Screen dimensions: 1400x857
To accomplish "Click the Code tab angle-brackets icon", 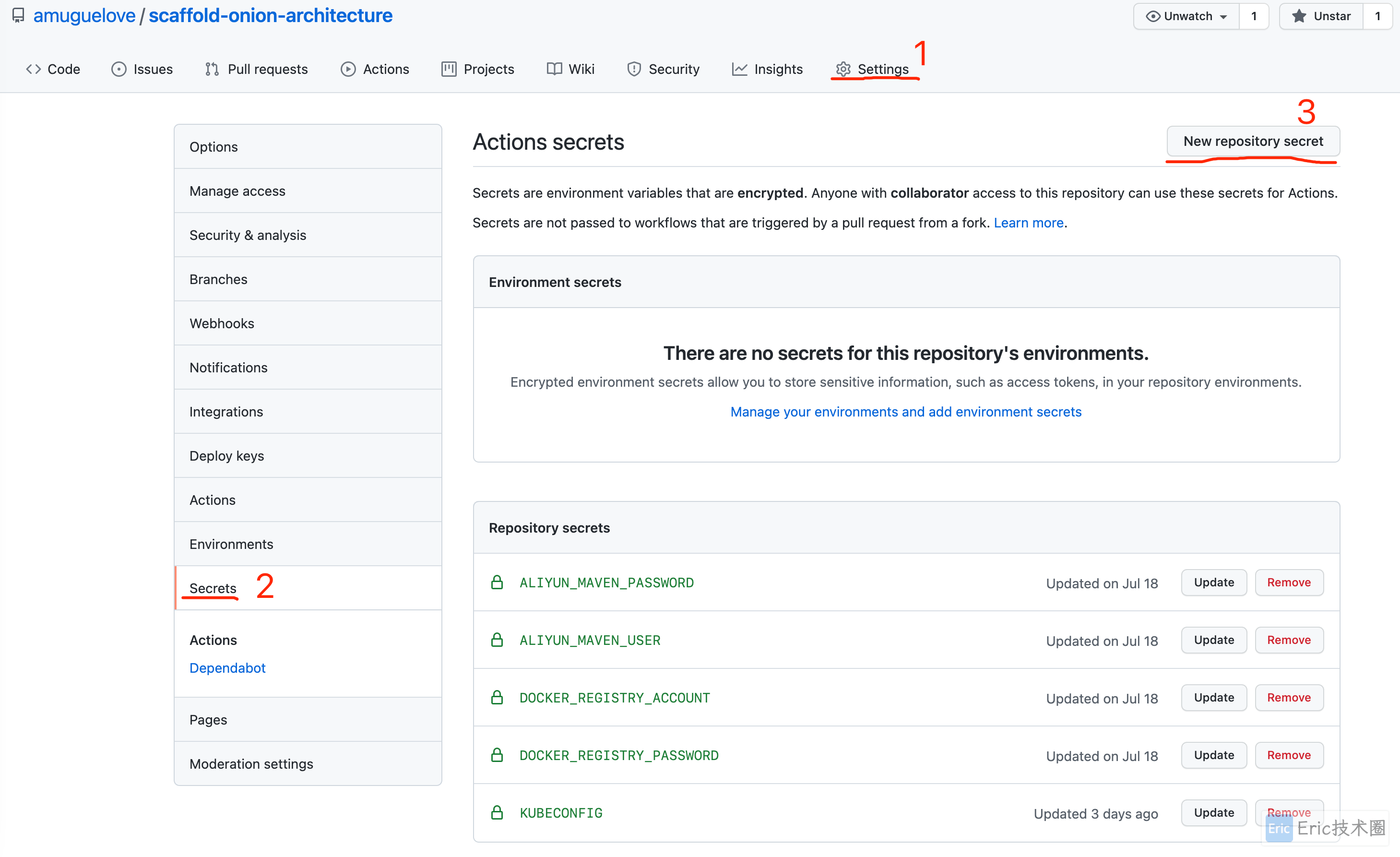I will coord(34,69).
